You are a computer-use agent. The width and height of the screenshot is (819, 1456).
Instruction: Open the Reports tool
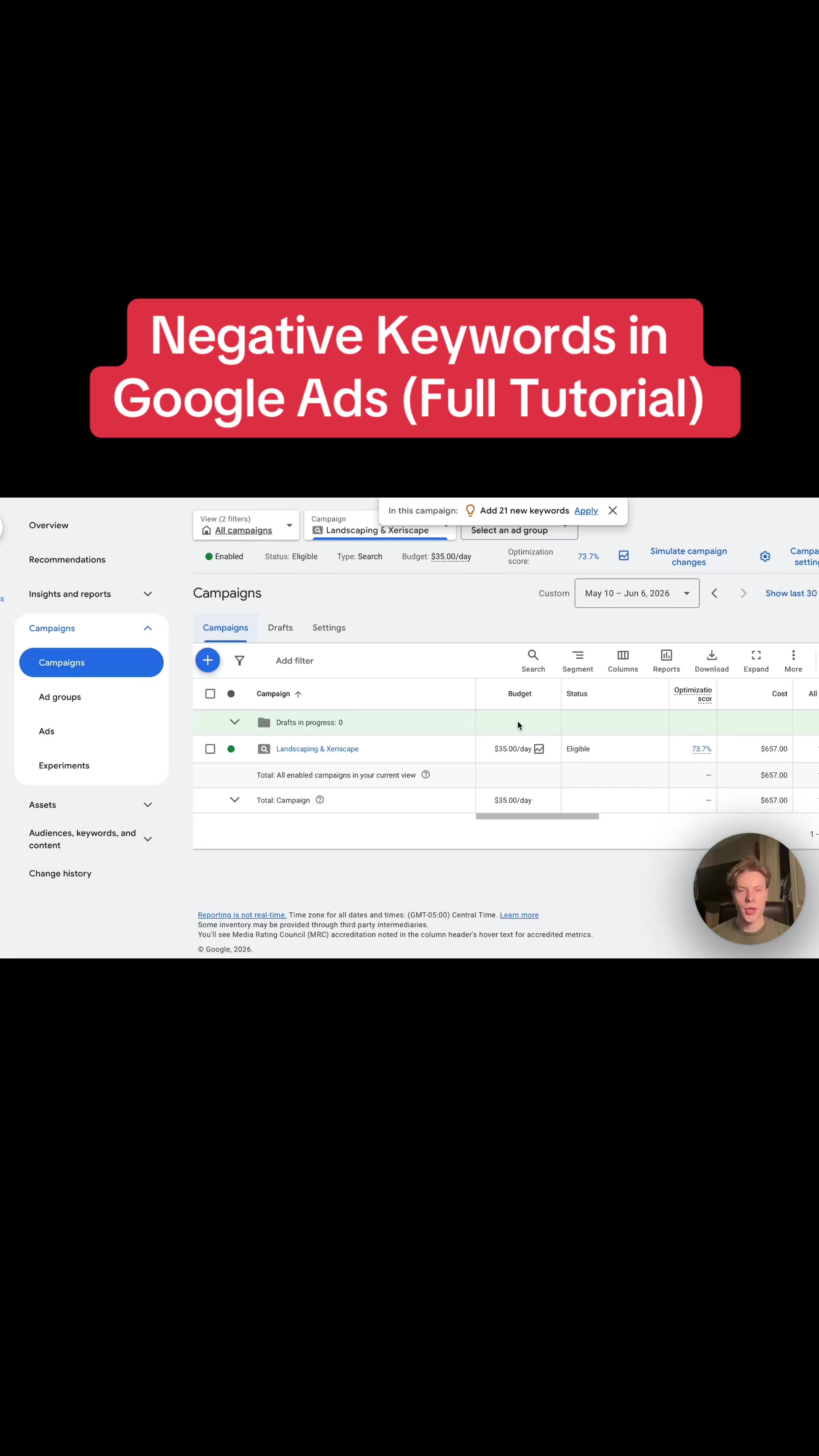[666, 661]
